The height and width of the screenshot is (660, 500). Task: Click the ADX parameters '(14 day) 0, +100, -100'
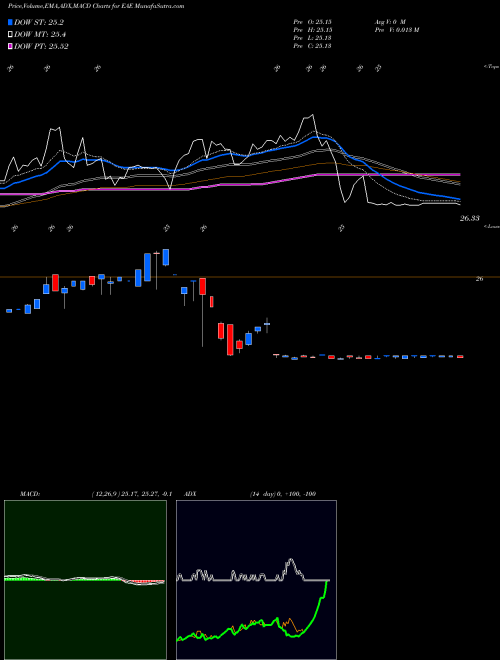click(283, 494)
